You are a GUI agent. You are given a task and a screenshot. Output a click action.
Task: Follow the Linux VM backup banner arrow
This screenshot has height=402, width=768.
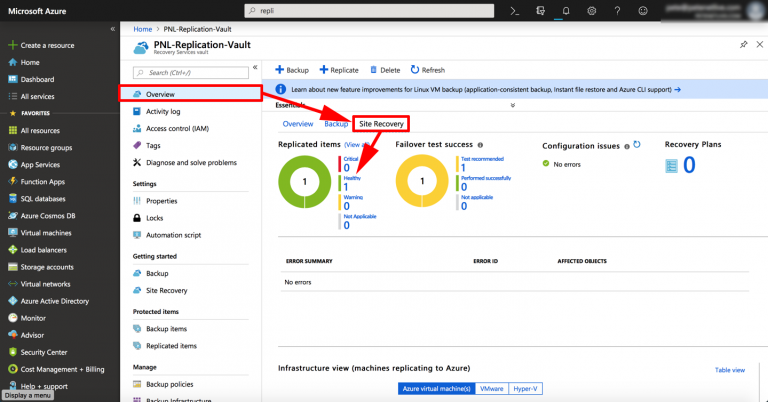point(677,90)
